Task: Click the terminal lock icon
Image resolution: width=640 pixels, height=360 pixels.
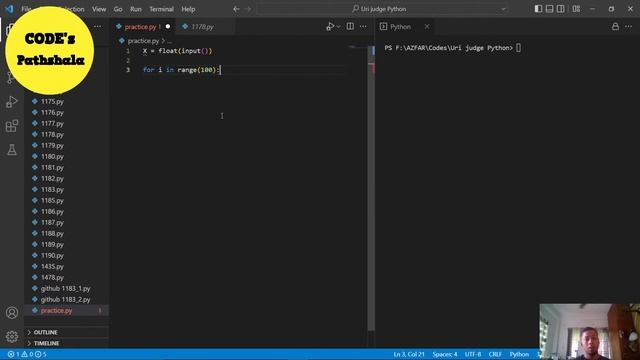Action: [615, 27]
